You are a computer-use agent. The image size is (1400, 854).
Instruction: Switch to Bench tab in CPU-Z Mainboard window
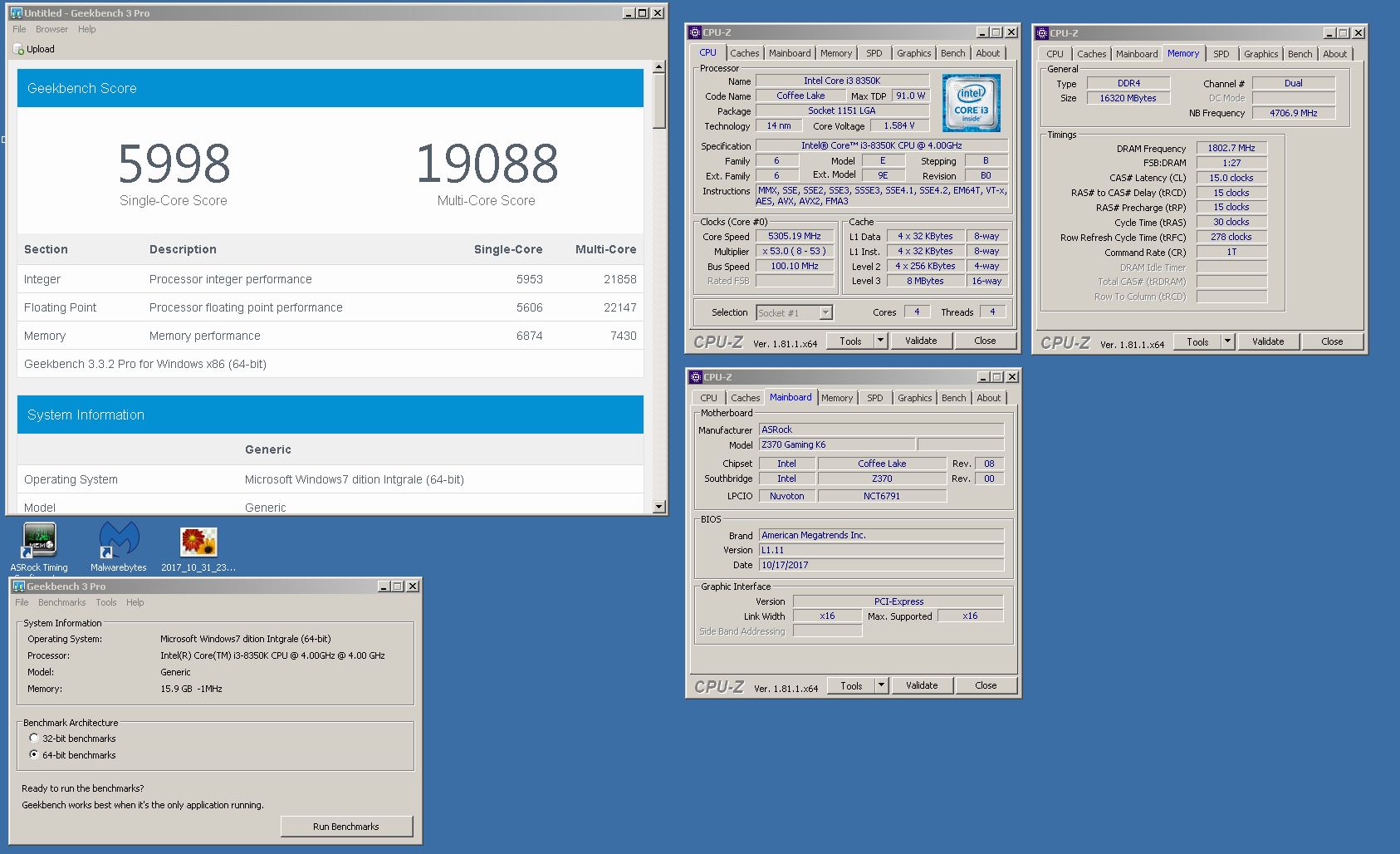954,398
